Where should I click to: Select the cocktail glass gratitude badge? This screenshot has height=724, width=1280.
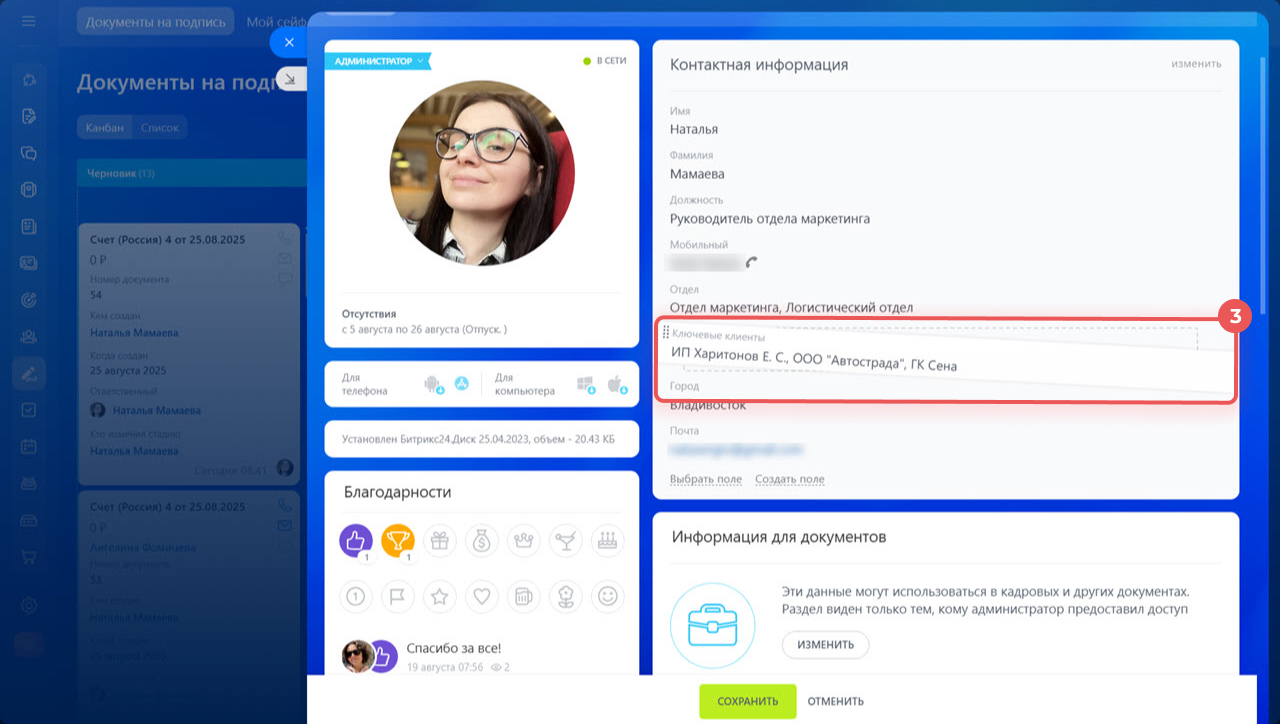(564, 541)
